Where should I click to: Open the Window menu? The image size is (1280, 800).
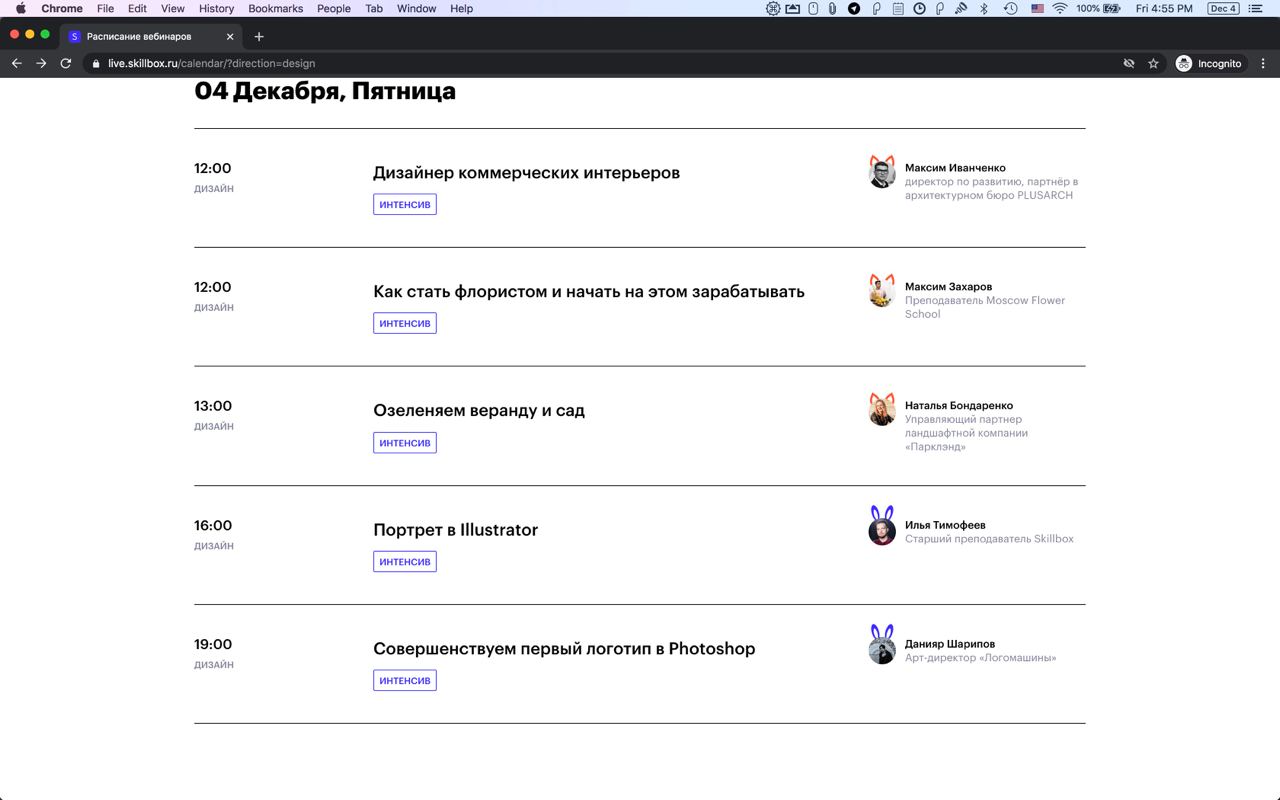point(416,8)
